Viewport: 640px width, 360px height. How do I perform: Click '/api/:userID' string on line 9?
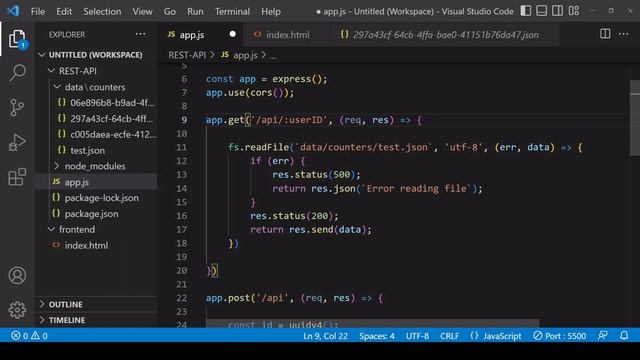[289, 120]
